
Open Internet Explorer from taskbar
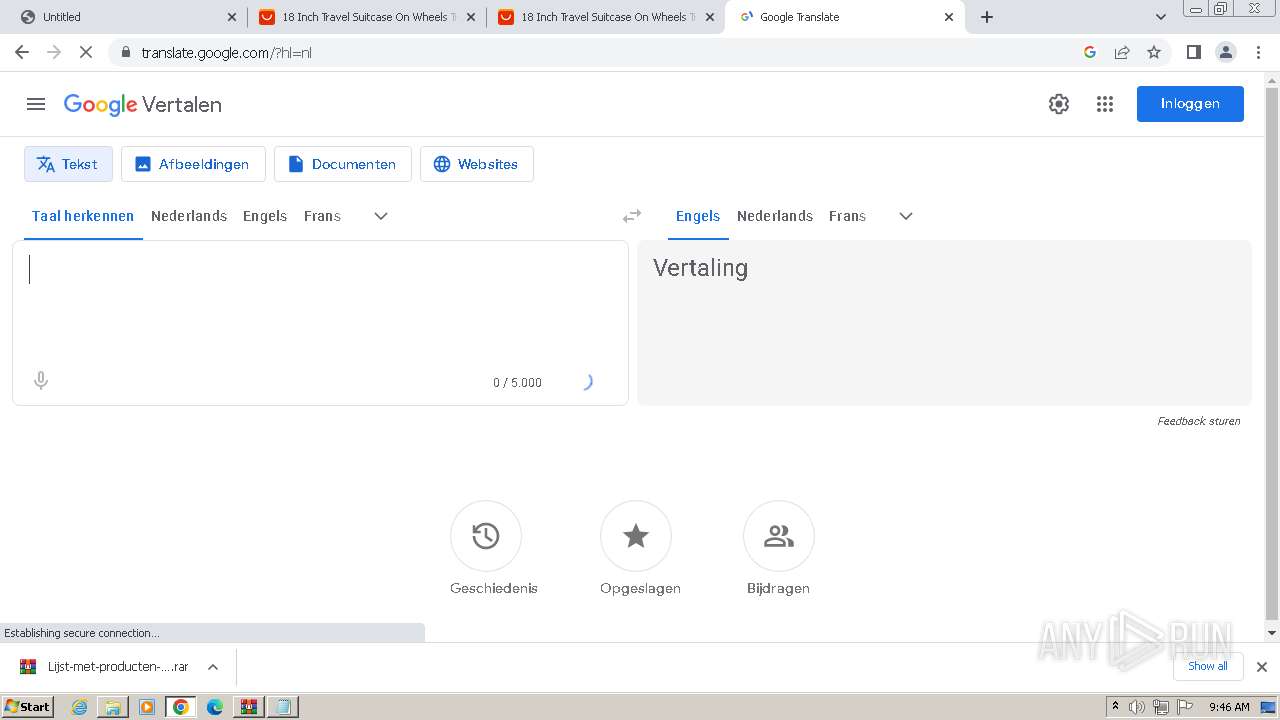(80, 707)
